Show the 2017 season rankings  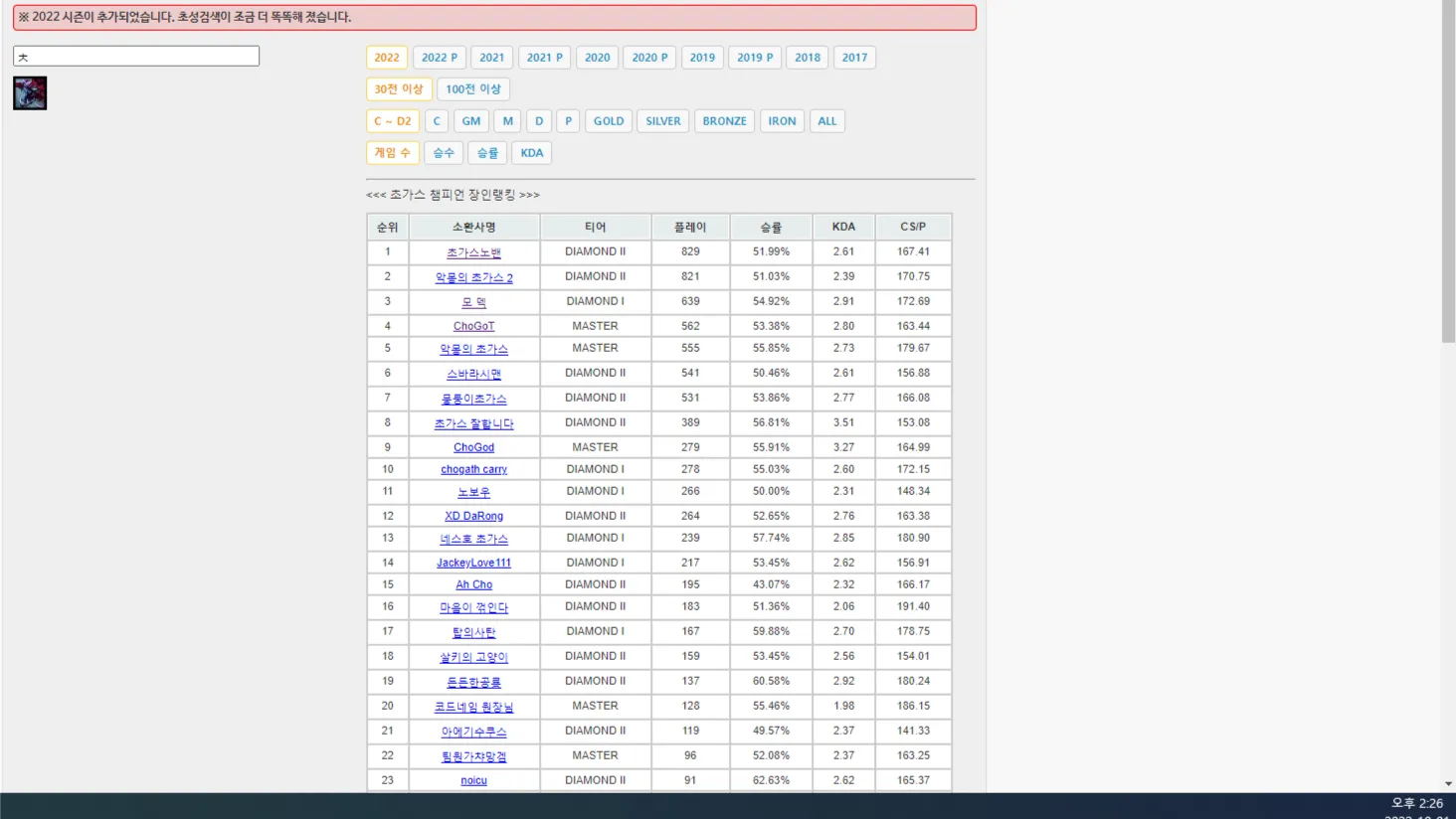coord(855,58)
